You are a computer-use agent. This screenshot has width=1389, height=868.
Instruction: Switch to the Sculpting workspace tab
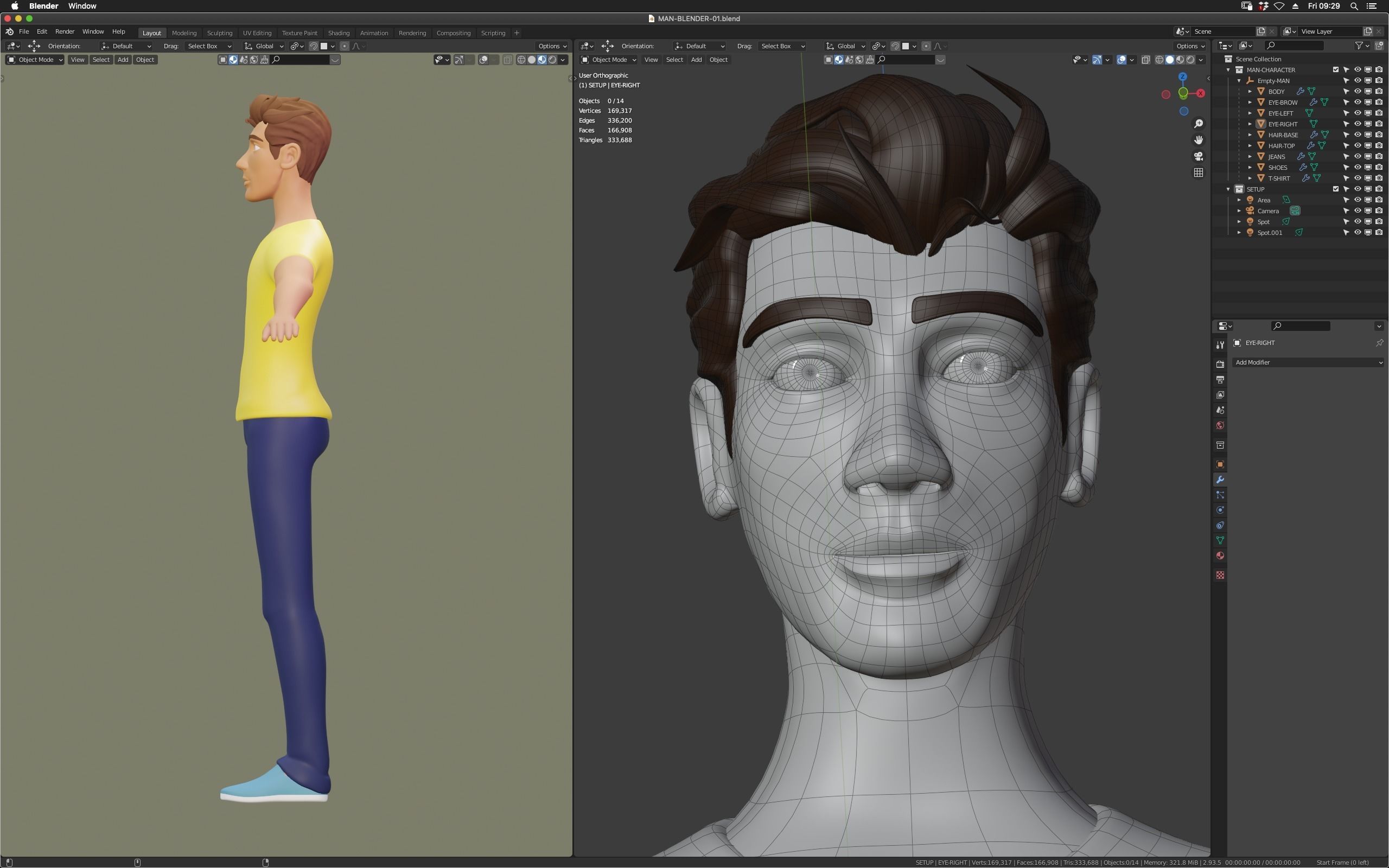click(x=219, y=33)
